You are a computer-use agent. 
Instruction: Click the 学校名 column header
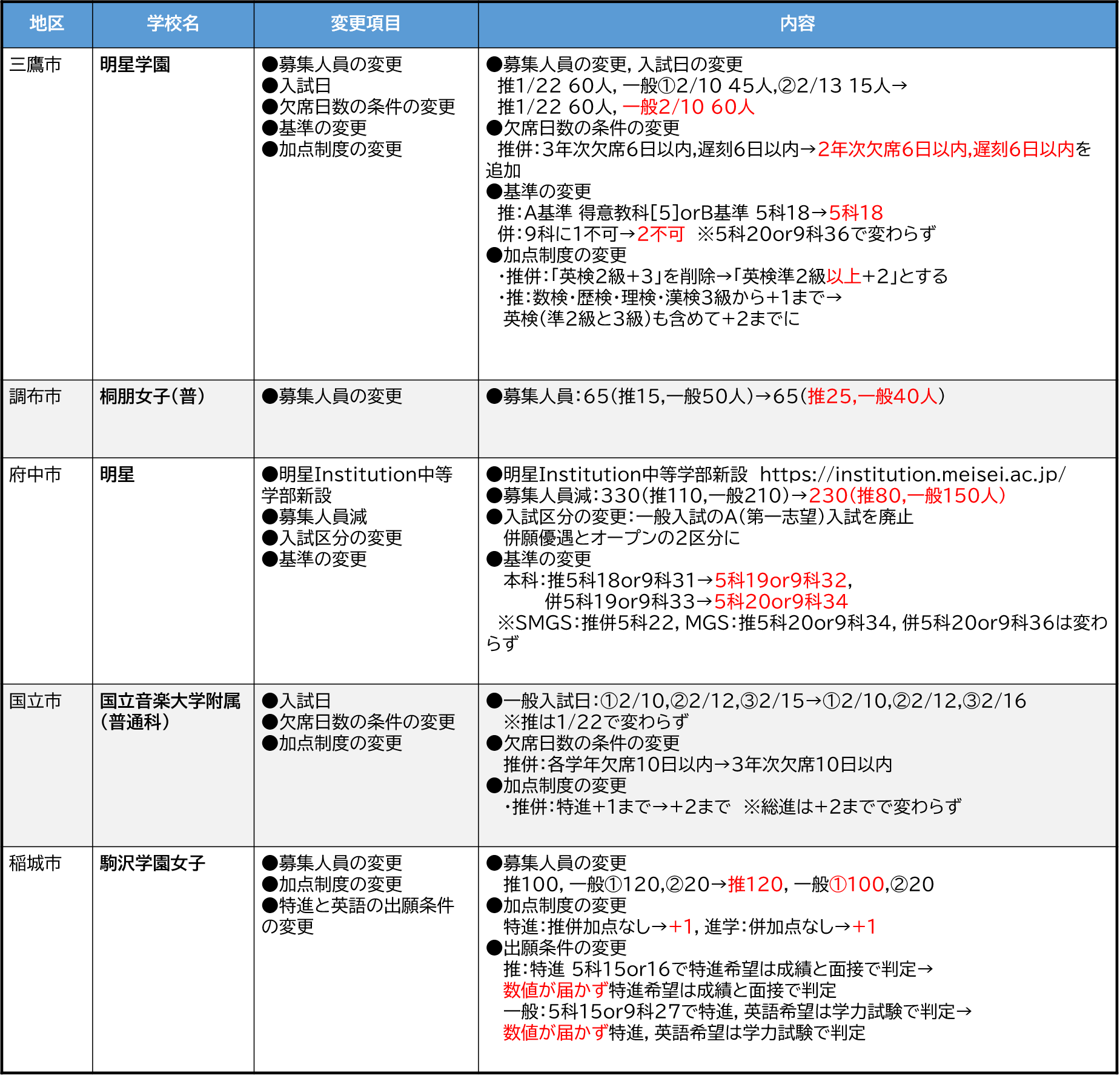(x=173, y=24)
